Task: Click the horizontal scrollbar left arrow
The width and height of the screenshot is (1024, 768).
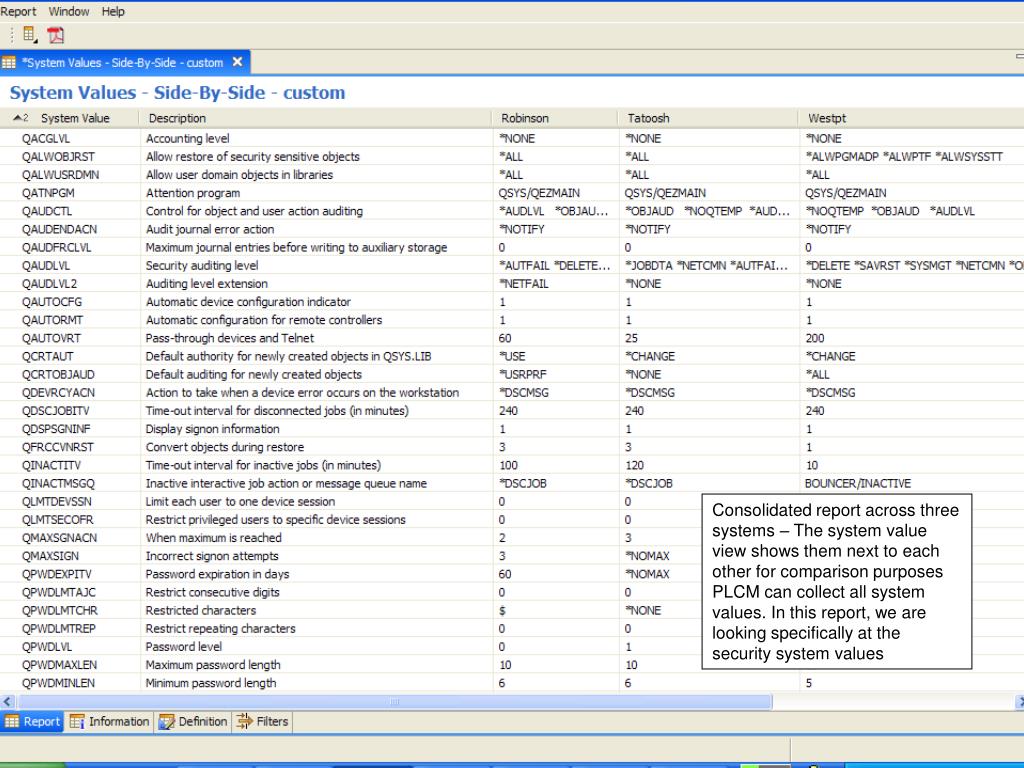Action: (x=7, y=702)
